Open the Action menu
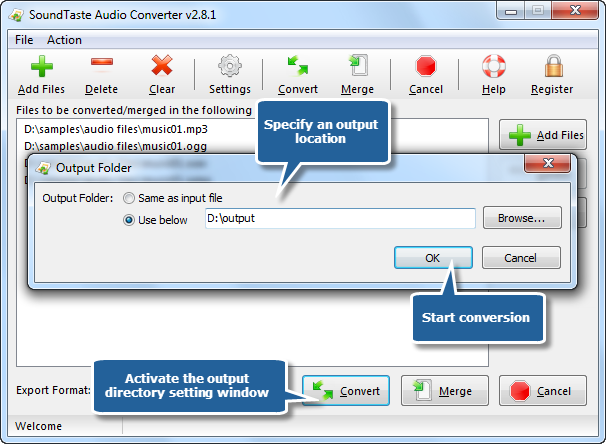 point(64,40)
